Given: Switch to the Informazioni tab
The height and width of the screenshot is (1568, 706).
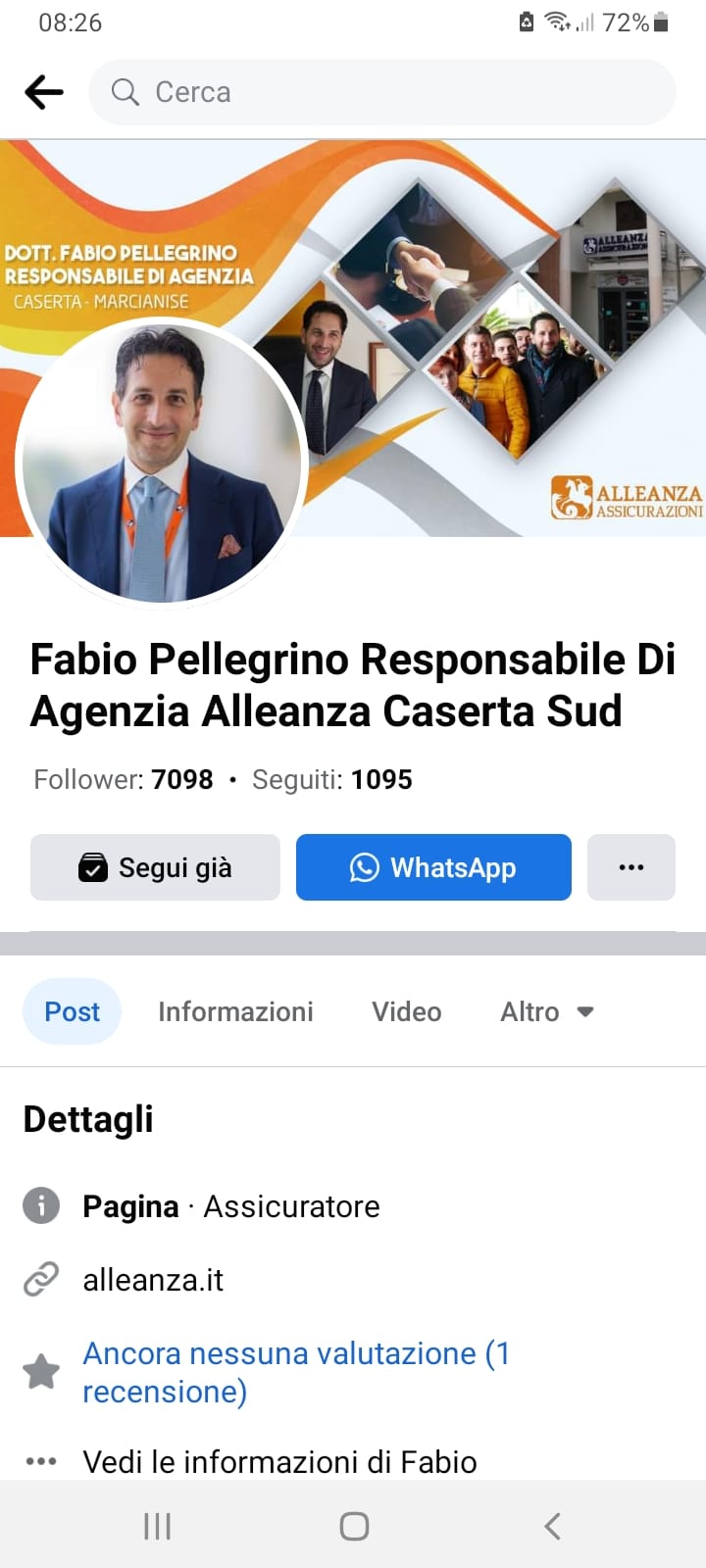Looking at the screenshot, I should tap(235, 1011).
